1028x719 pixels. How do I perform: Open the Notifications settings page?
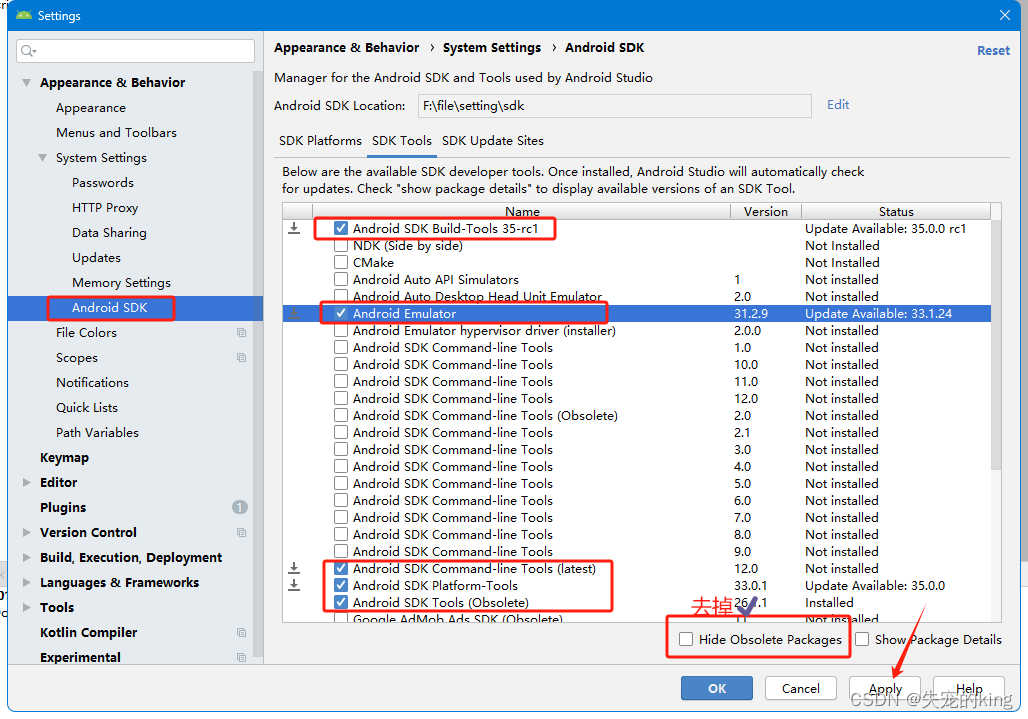92,382
